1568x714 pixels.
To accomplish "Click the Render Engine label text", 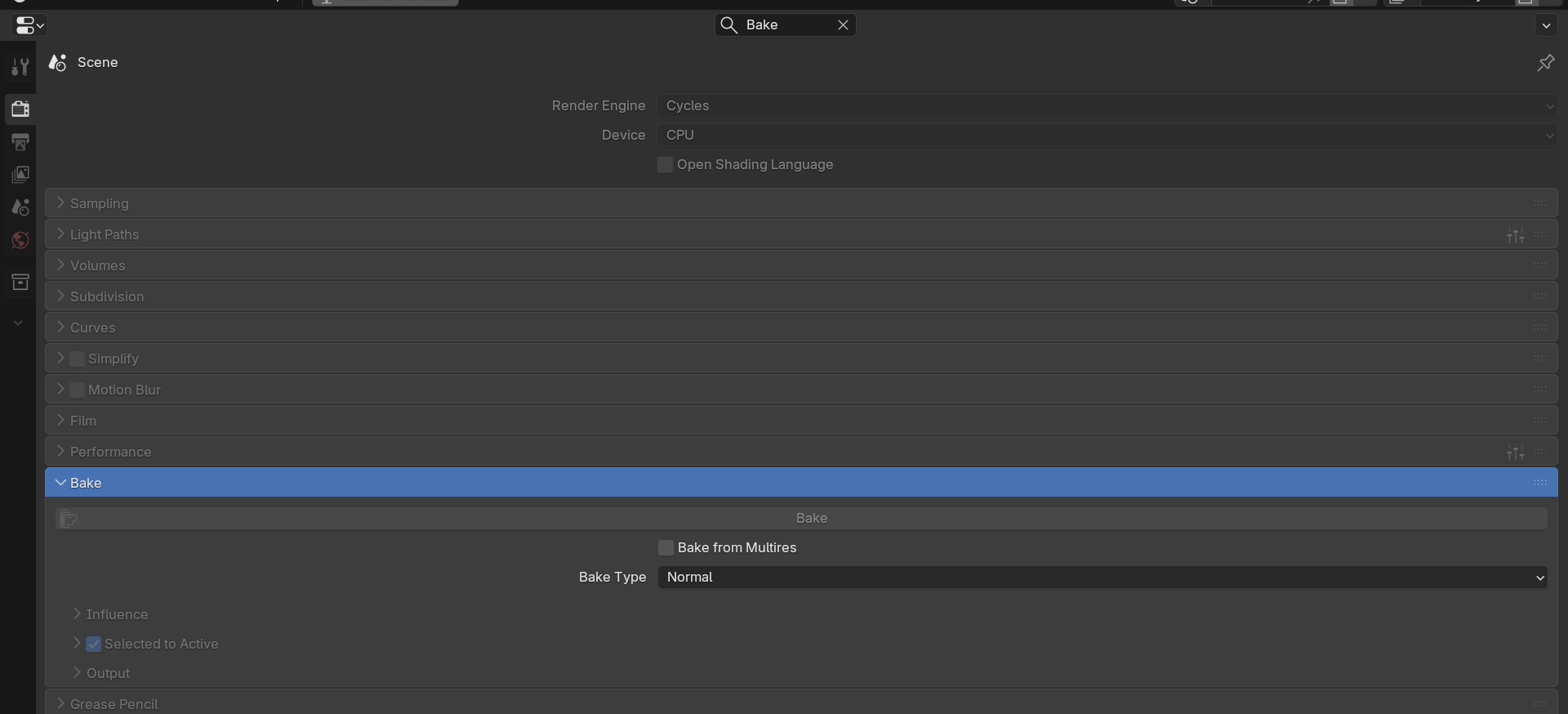I will click(598, 106).
